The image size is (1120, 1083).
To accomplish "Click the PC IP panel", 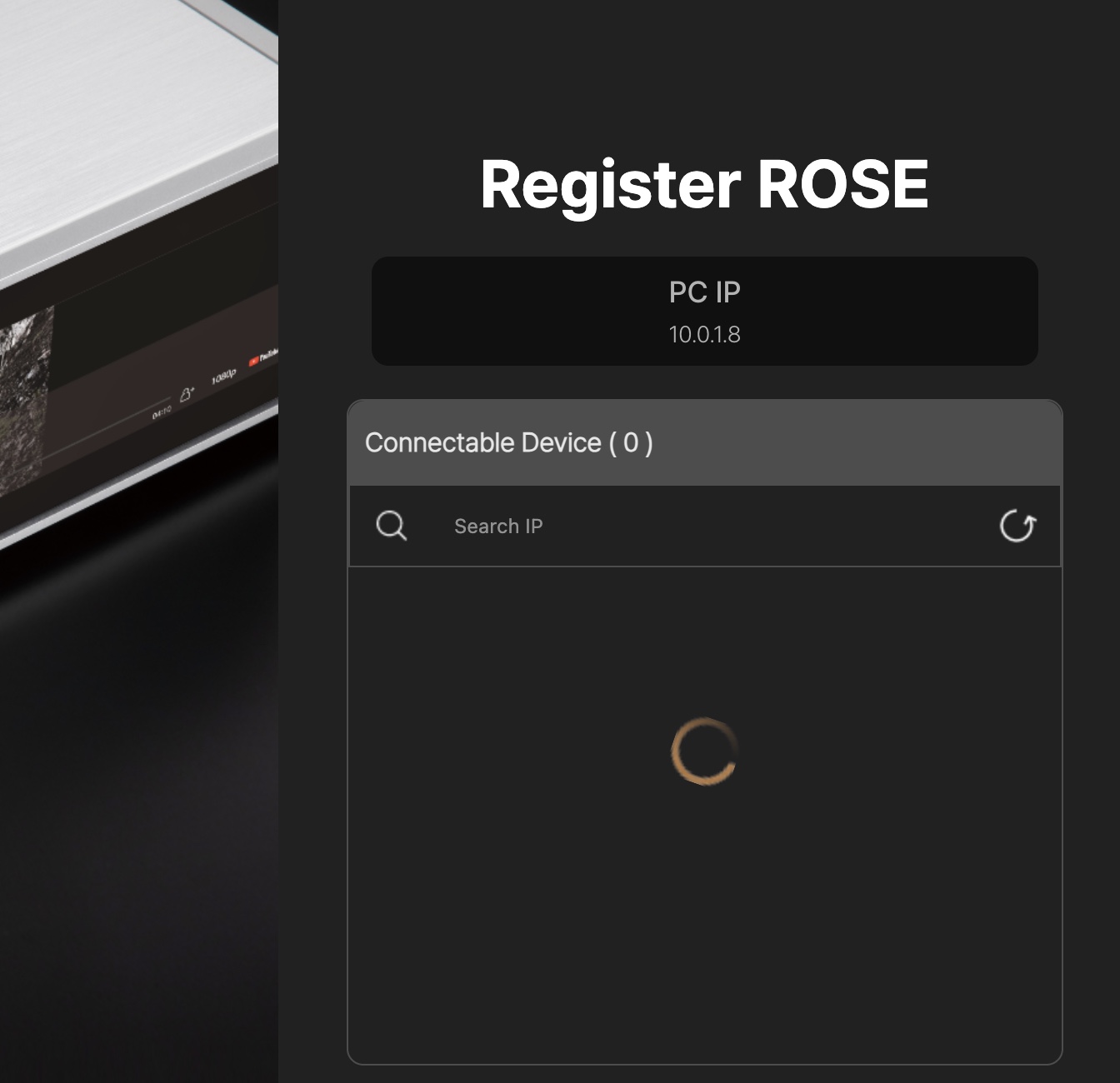I will [704, 311].
